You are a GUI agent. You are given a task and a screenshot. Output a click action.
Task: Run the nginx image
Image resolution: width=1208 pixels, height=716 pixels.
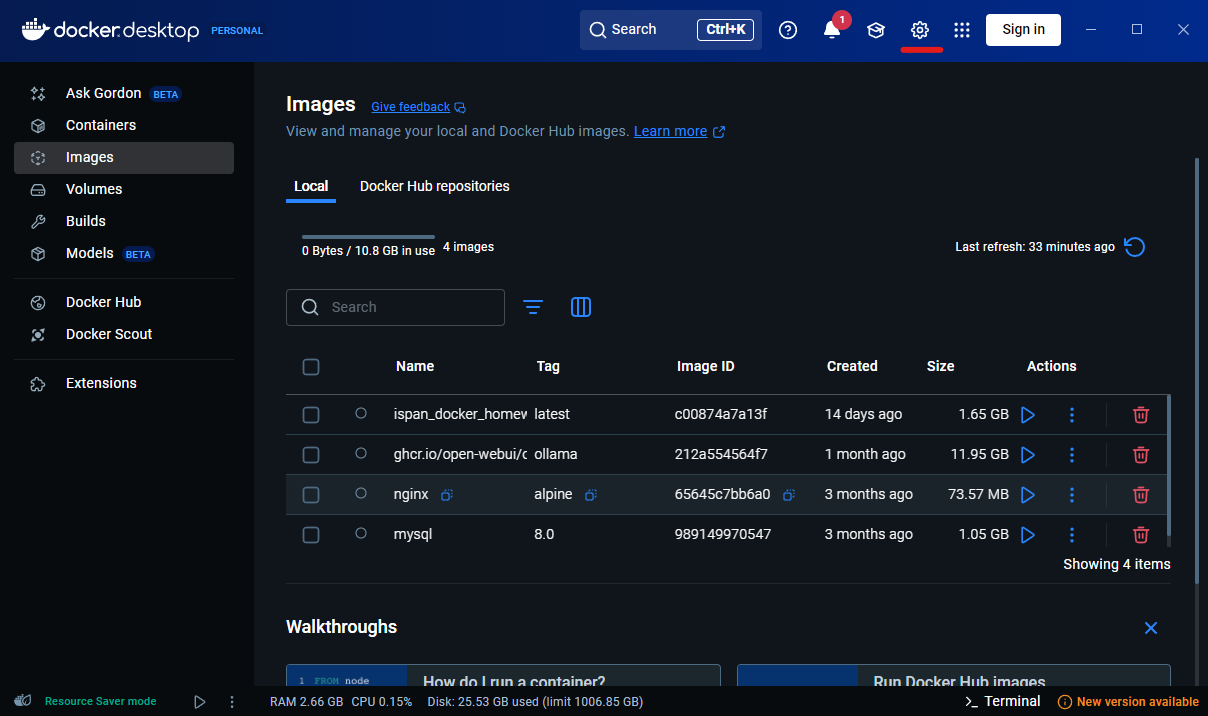coord(1028,494)
